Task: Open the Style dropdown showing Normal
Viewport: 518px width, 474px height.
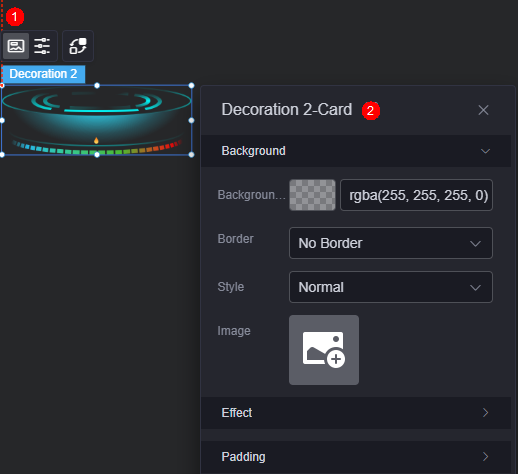Action: point(391,287)
